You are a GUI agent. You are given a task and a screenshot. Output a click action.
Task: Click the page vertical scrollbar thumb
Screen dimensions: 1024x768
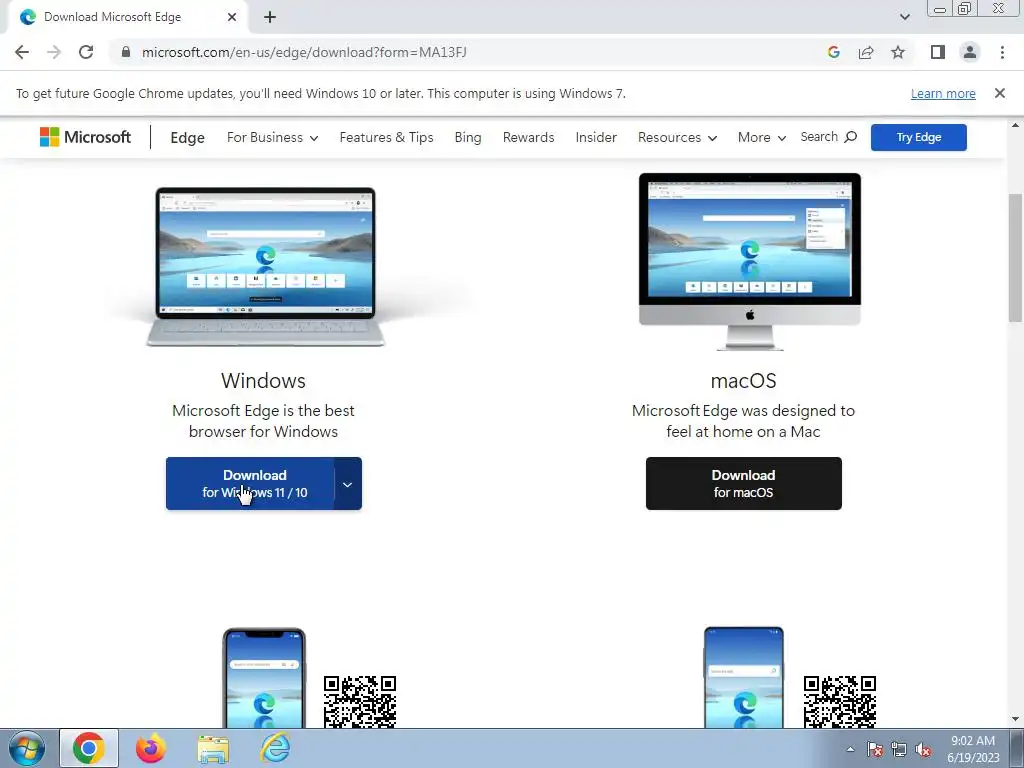(1015, 257)
